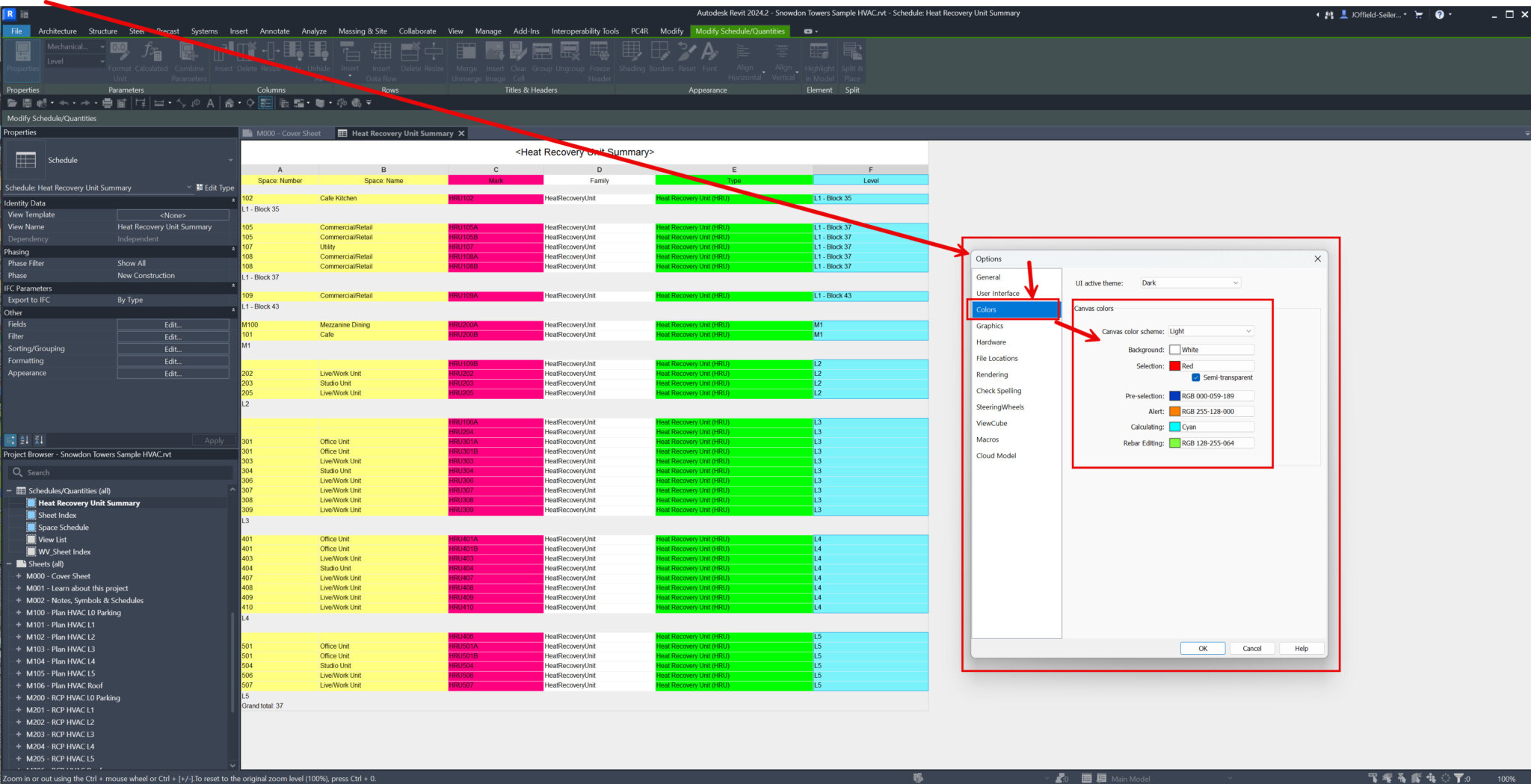Open the File menu

pyautogui.click(x=16, y=31)
